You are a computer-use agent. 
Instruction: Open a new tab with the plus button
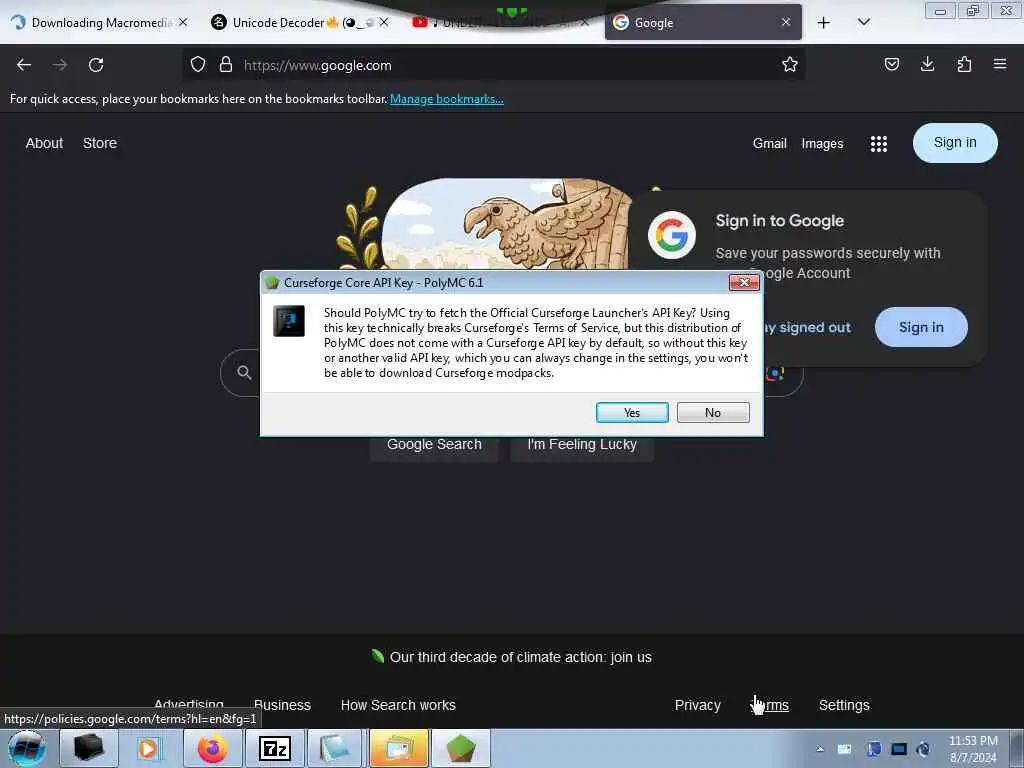coord(824,23)
